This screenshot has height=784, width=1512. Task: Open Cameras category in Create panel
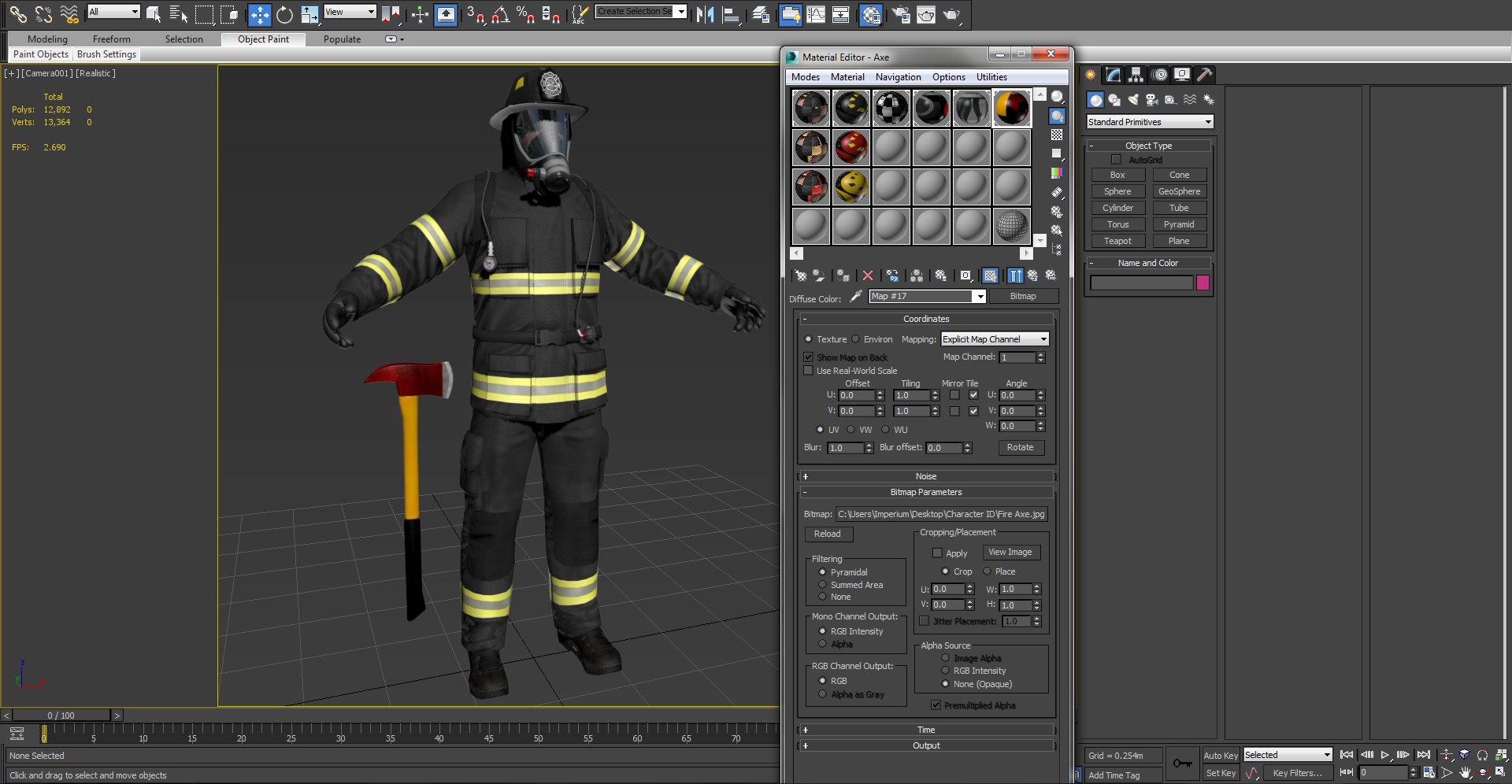point(1151,100)
